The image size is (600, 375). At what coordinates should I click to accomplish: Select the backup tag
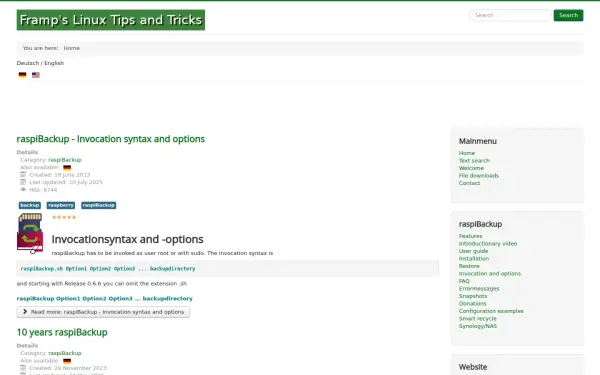30,205
